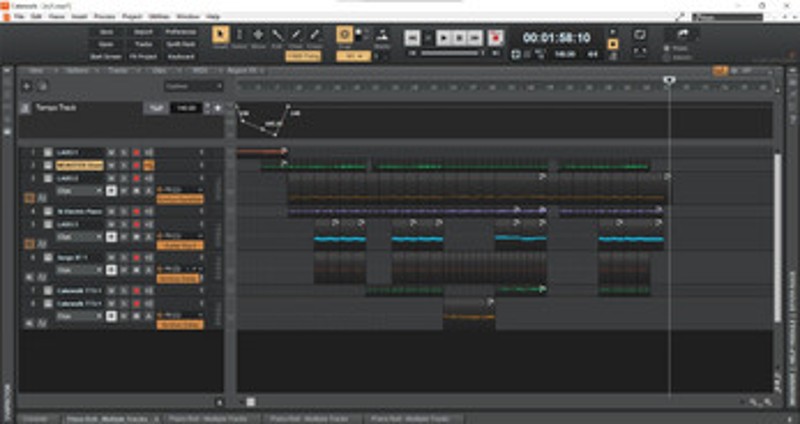Open the Region FX menu

tap(242, 70)
